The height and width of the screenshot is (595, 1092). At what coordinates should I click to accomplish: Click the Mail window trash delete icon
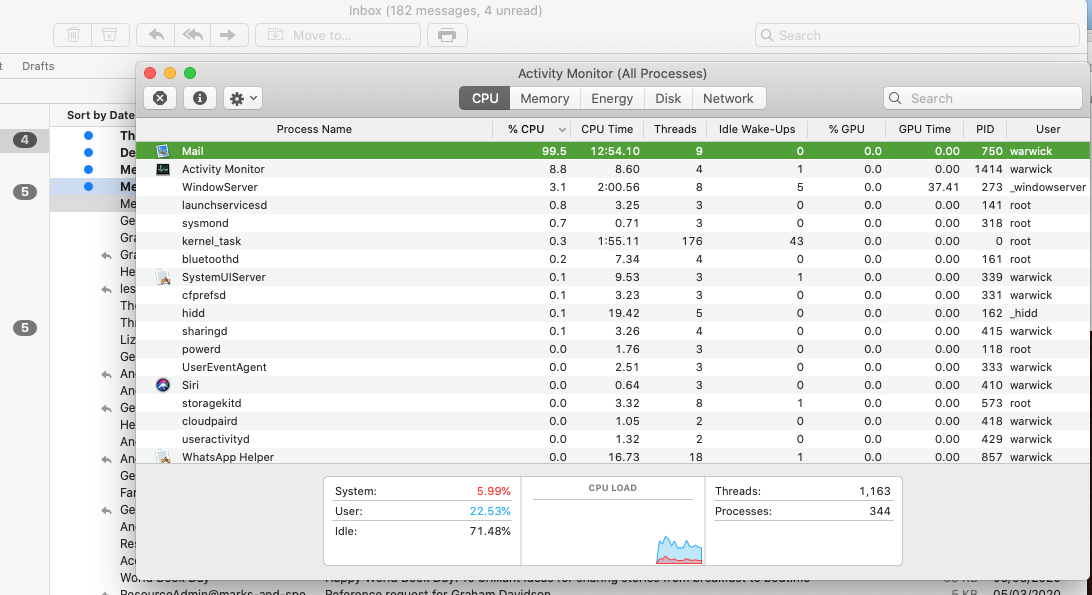point(73,35)
